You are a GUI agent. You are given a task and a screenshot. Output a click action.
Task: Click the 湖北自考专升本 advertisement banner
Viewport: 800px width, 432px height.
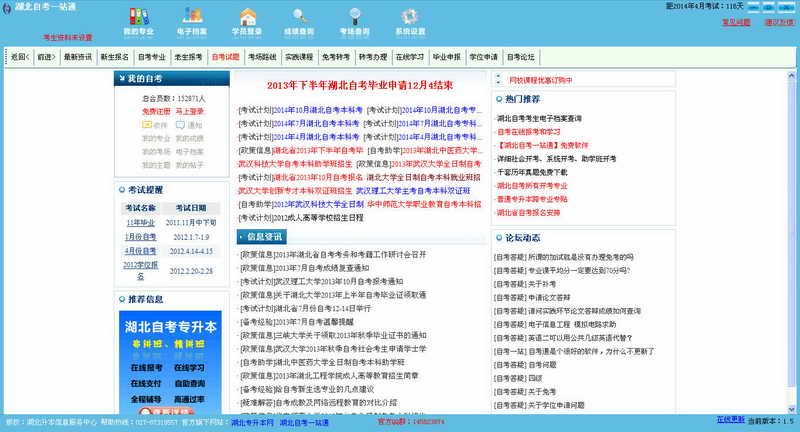[x=170, y=362]
